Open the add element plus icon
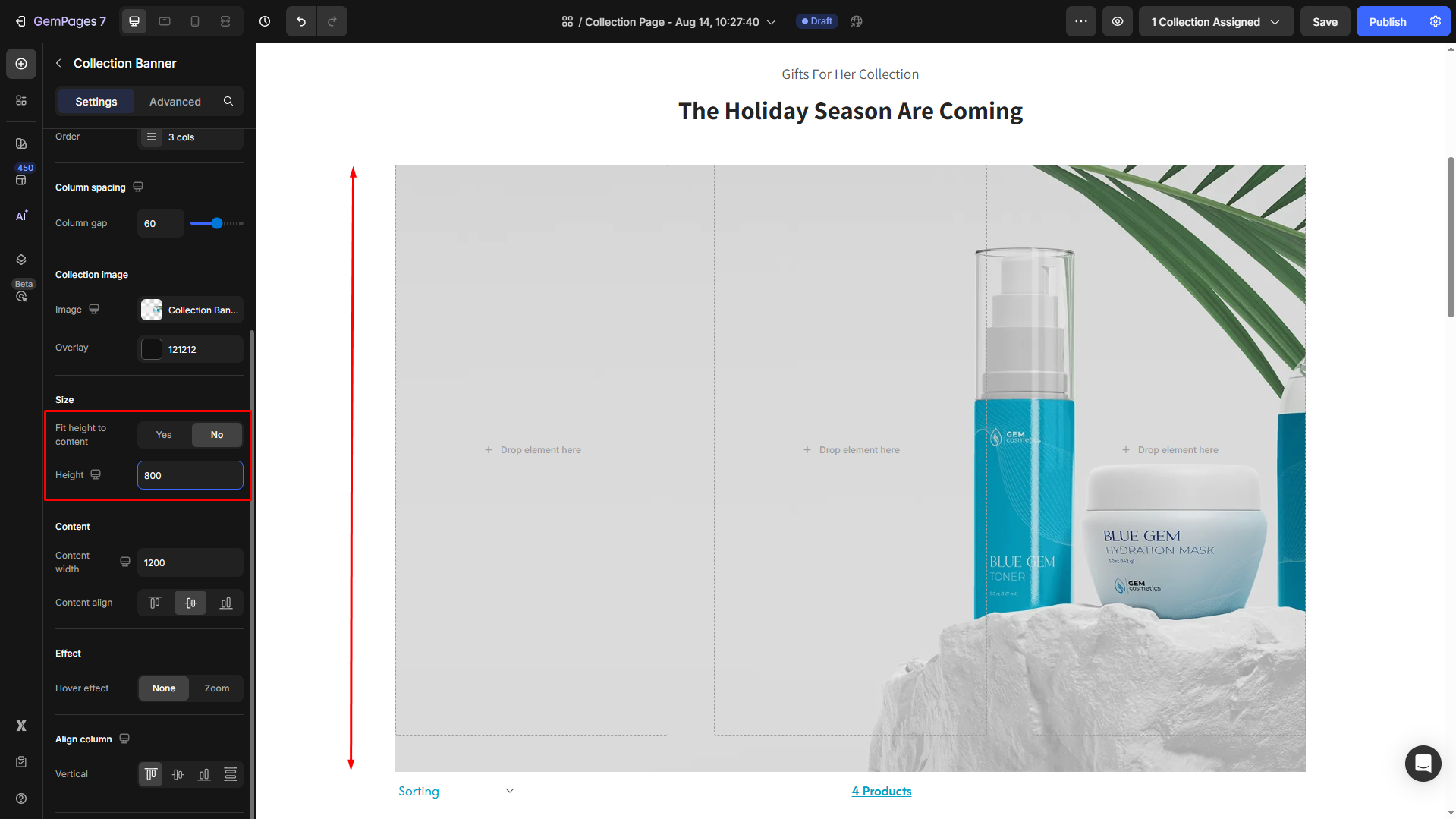This screenshot has height=819, width=1456. click(x=21, y=64)
